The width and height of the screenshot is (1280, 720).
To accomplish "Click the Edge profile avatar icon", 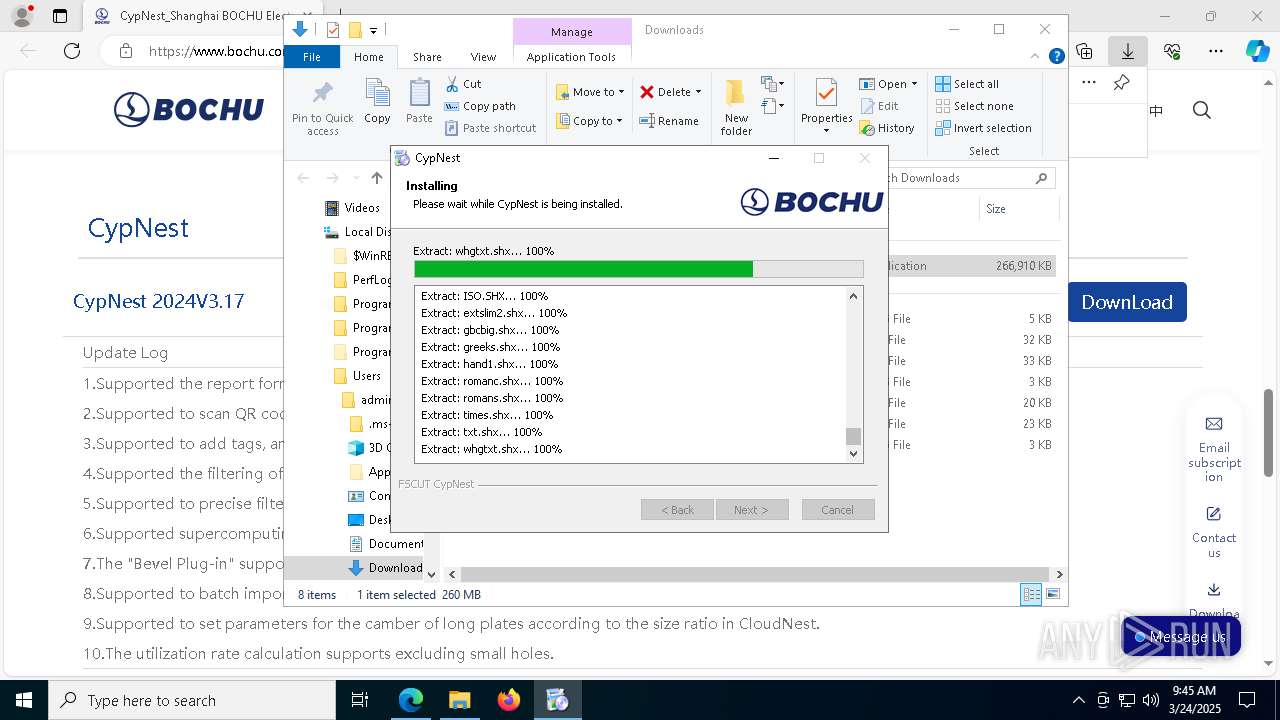I will coord(22,16).
